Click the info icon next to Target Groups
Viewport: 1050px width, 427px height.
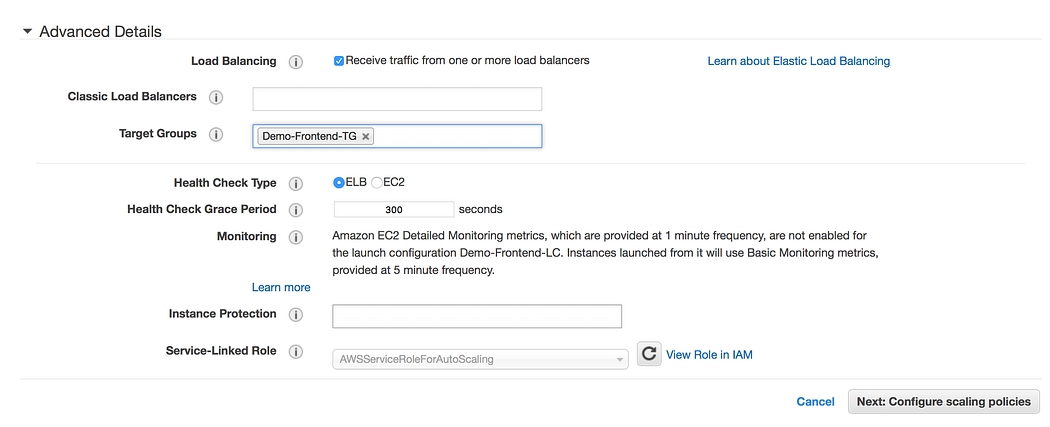[x=216, y=135]
